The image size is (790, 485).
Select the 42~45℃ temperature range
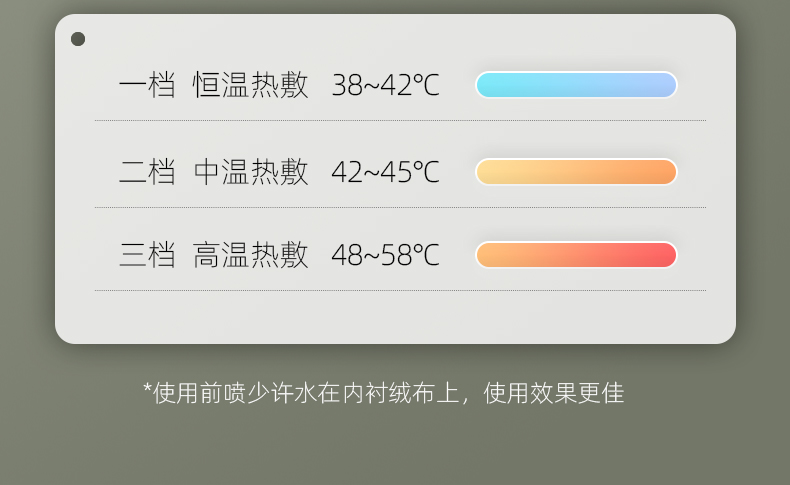(x=385, y=172)
